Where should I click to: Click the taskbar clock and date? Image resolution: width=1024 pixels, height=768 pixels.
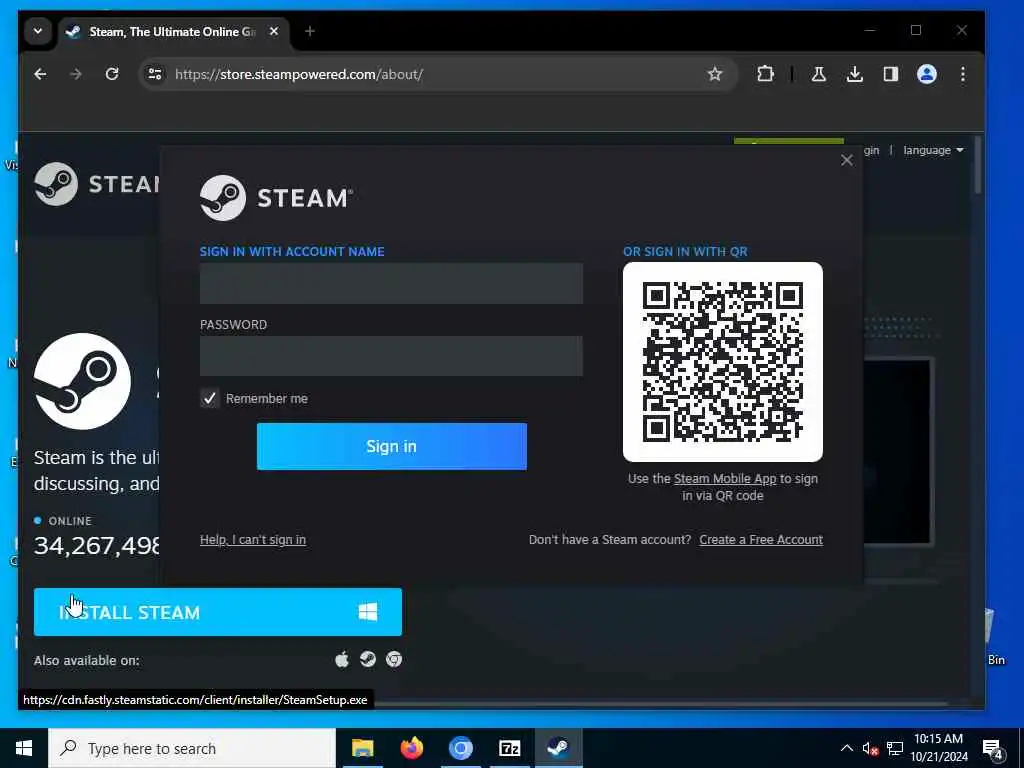coord(938,748)
